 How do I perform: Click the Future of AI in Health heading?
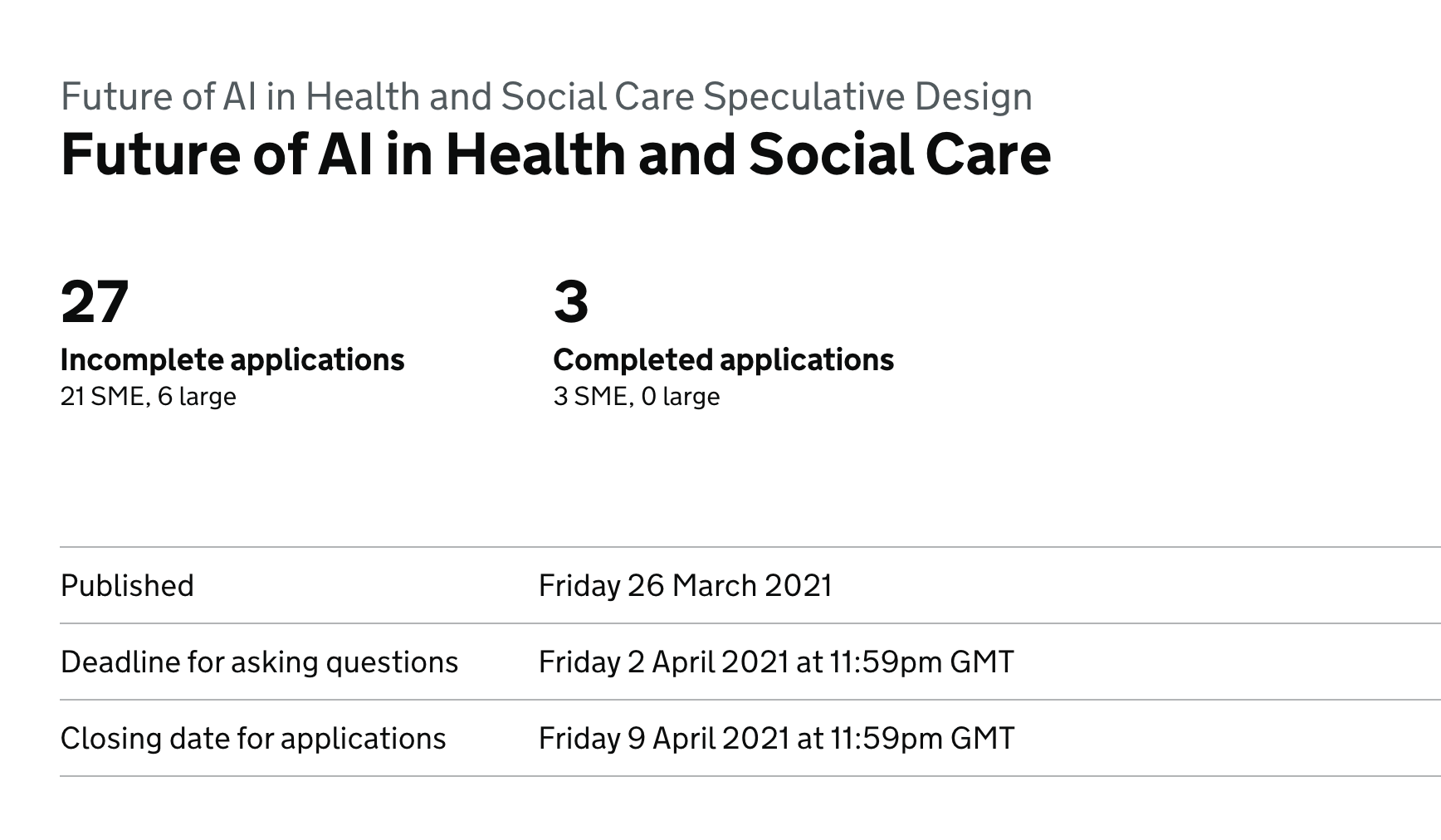click(555, 155)
